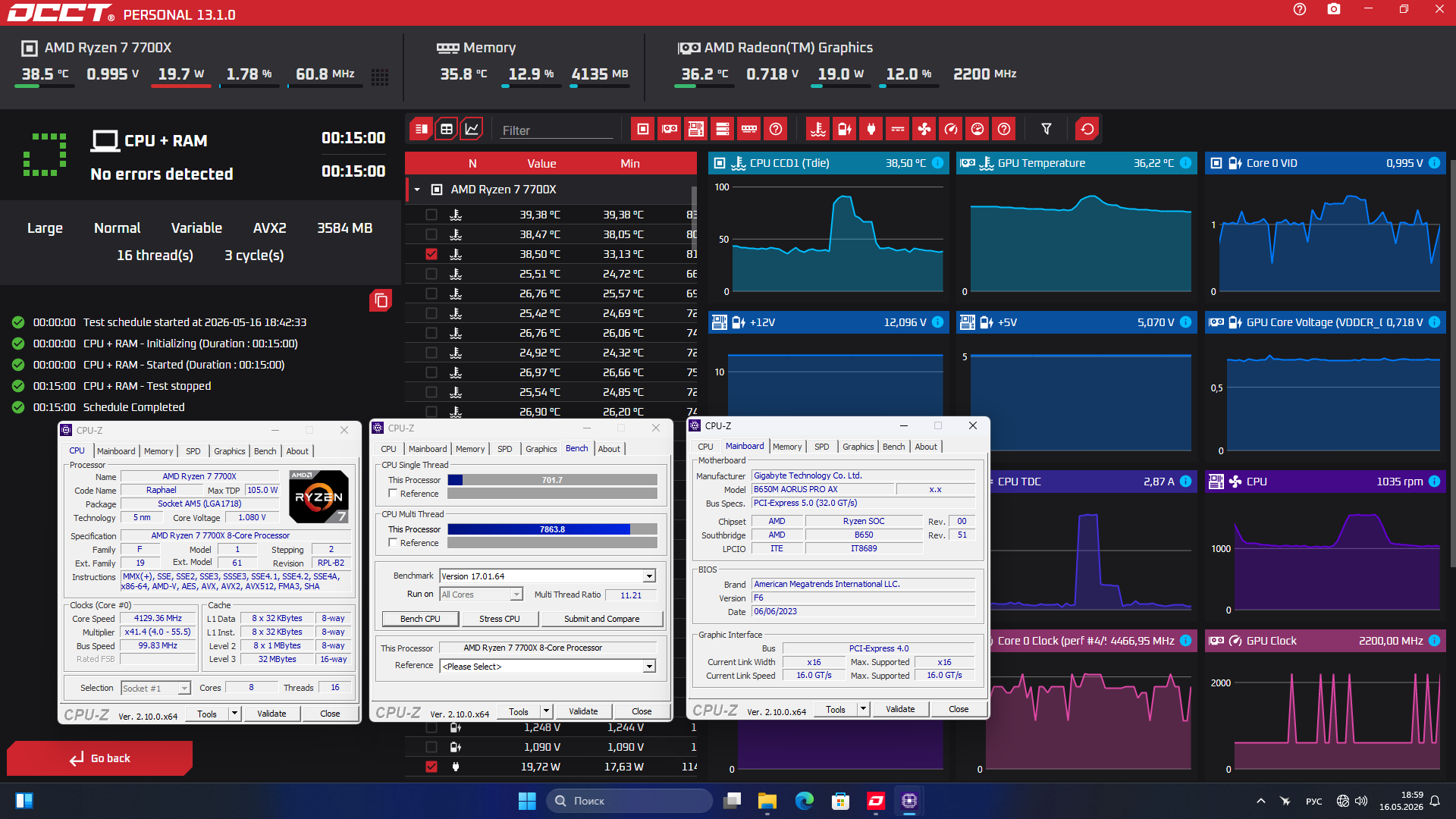
Task: Uncheck the 38,50 °C sensor row checkbox
Action: point(431,254)
